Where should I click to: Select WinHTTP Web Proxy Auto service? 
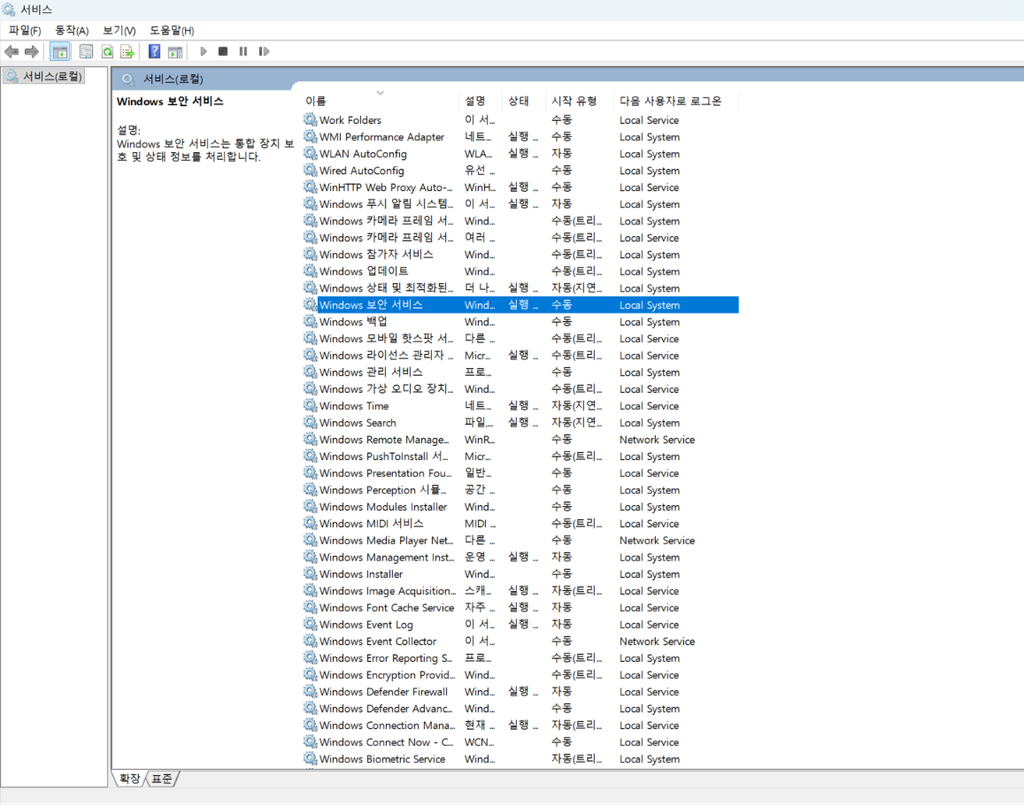click(x=520, y=187)
